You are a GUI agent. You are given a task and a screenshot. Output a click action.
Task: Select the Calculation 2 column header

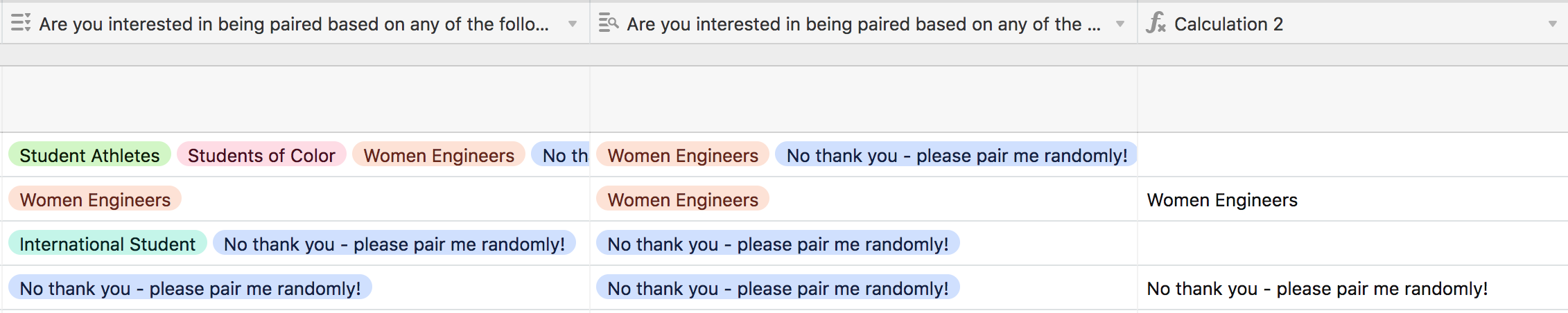1352,24
